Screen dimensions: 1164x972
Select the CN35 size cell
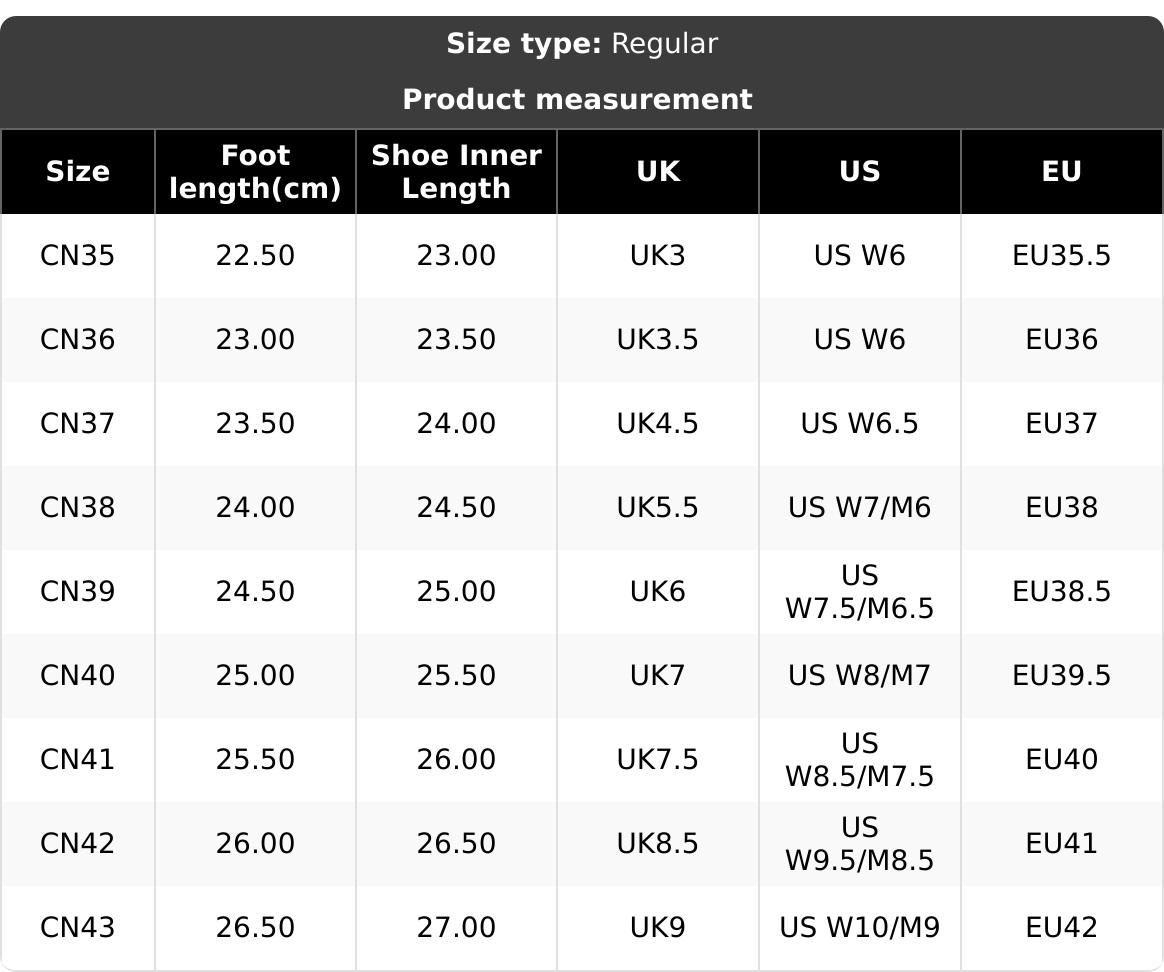tap(77, 256)
